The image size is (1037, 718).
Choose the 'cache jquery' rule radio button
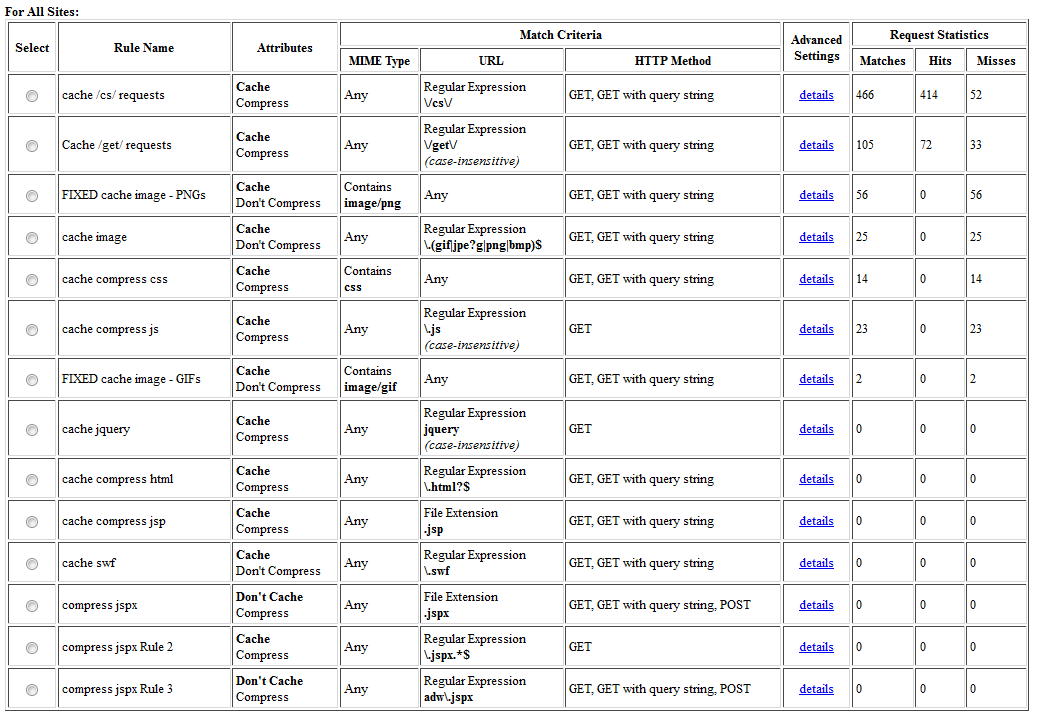pos(32,430)
